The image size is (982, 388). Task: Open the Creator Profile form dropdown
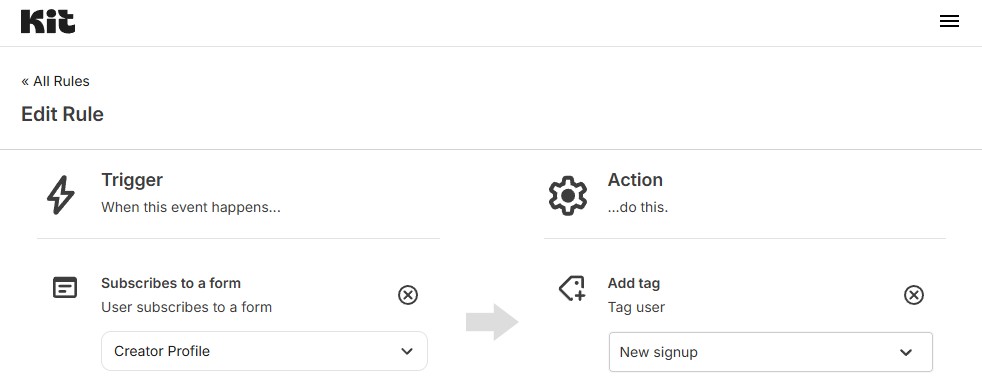[x=264, y=351]
